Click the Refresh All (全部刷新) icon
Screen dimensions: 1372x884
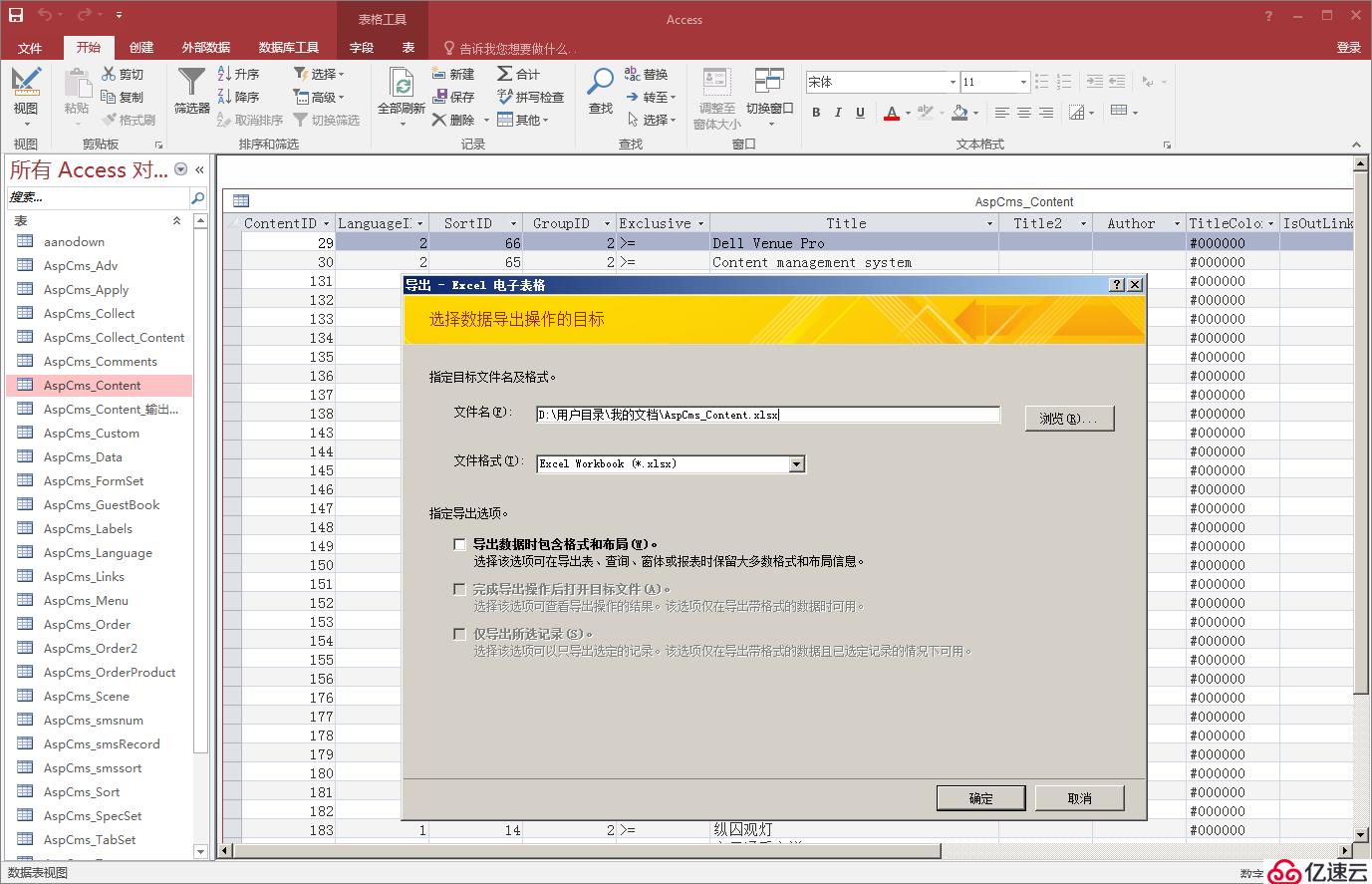click(x=402, y=83)
